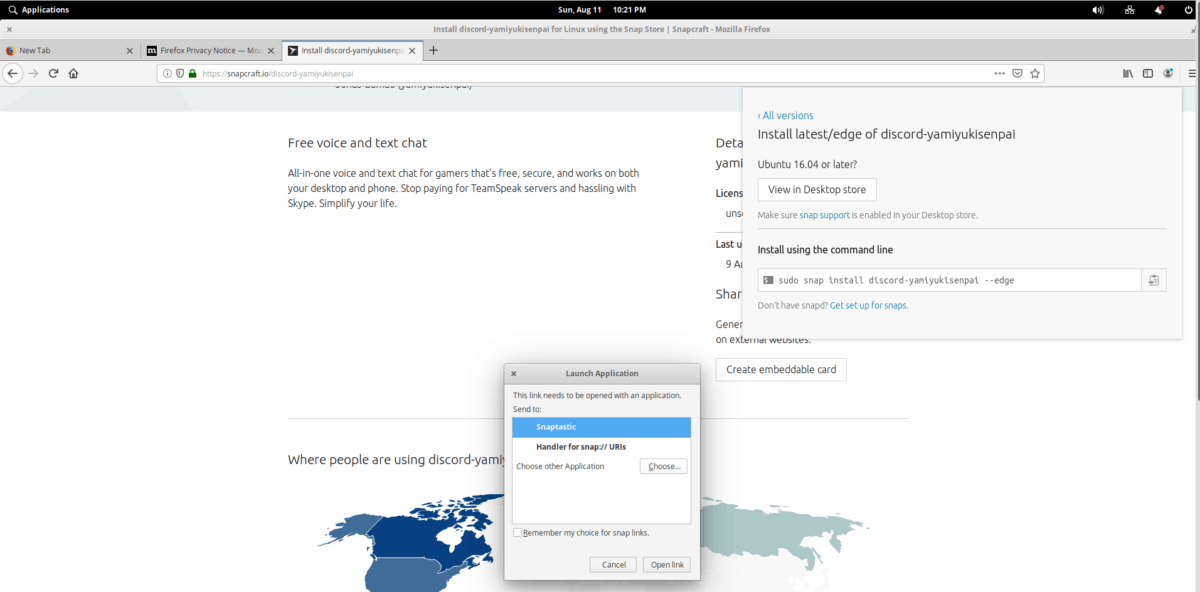Viewport: 1200px width, 592px height.
Task: Switch to the New Tab tab
Action: point(71,50)
